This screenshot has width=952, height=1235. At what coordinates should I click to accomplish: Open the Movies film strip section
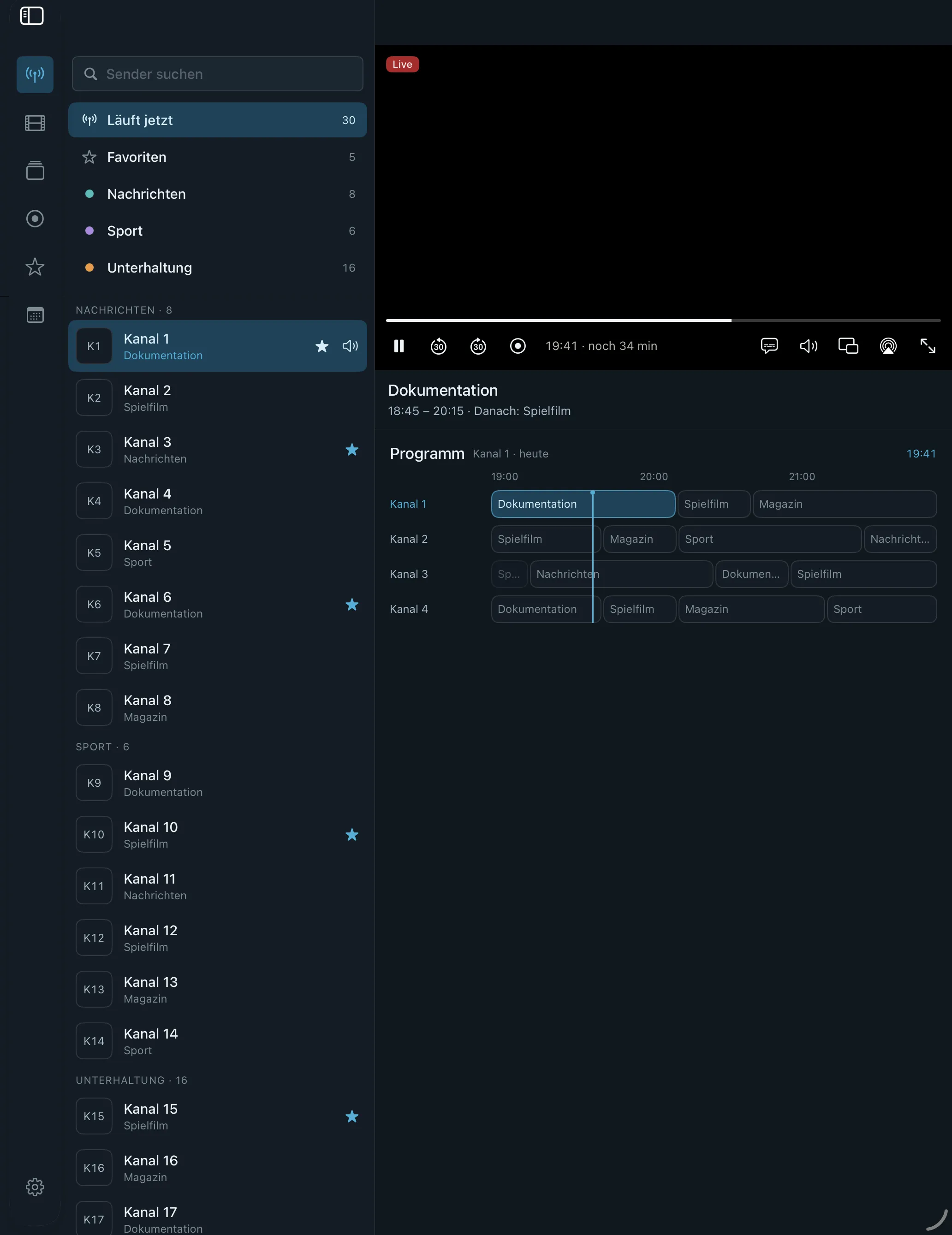click(x=35, y=123)
